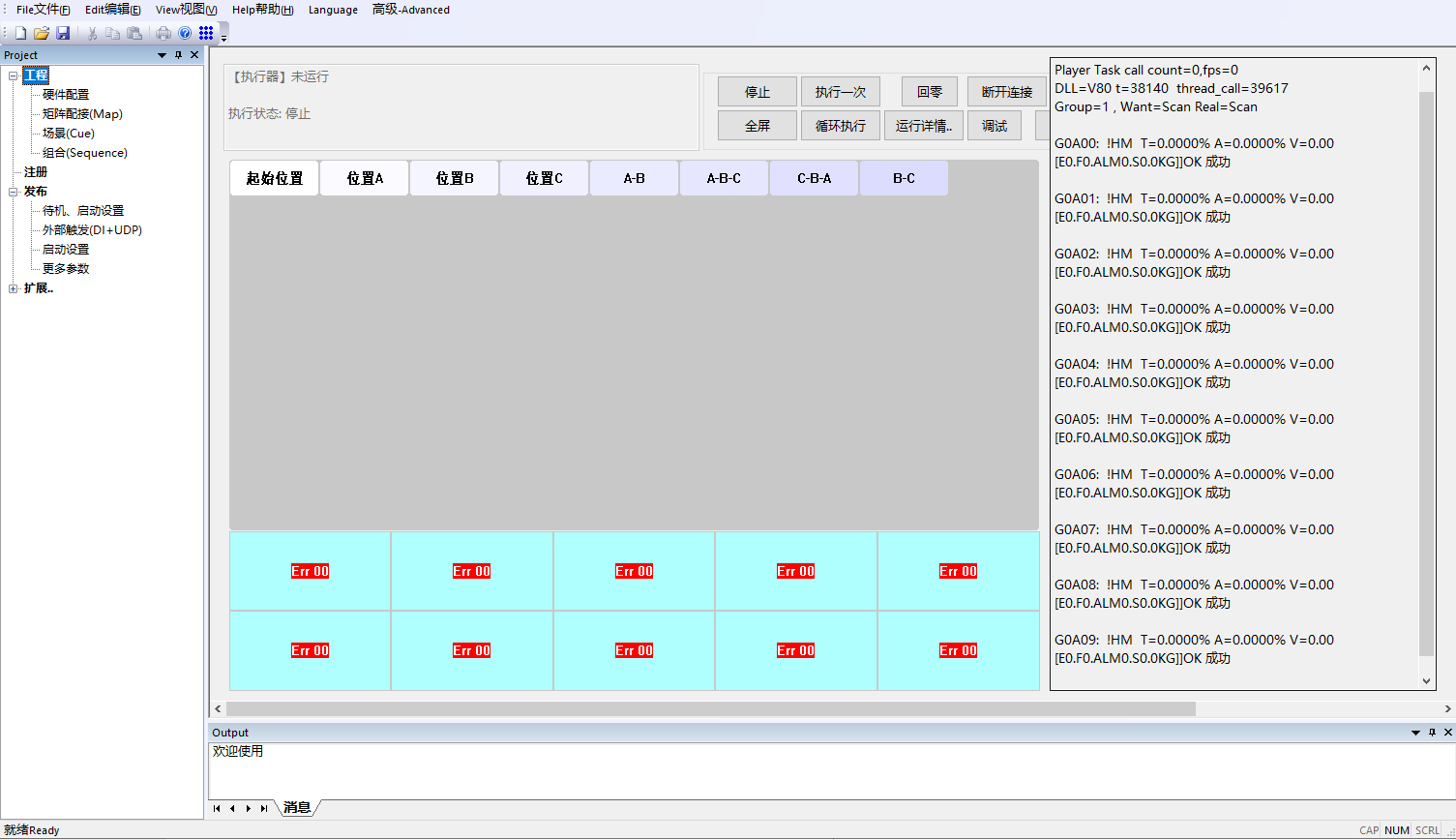Click the 停止 button
Viewport: 1456px width, 840px height.
pos(758,92)
